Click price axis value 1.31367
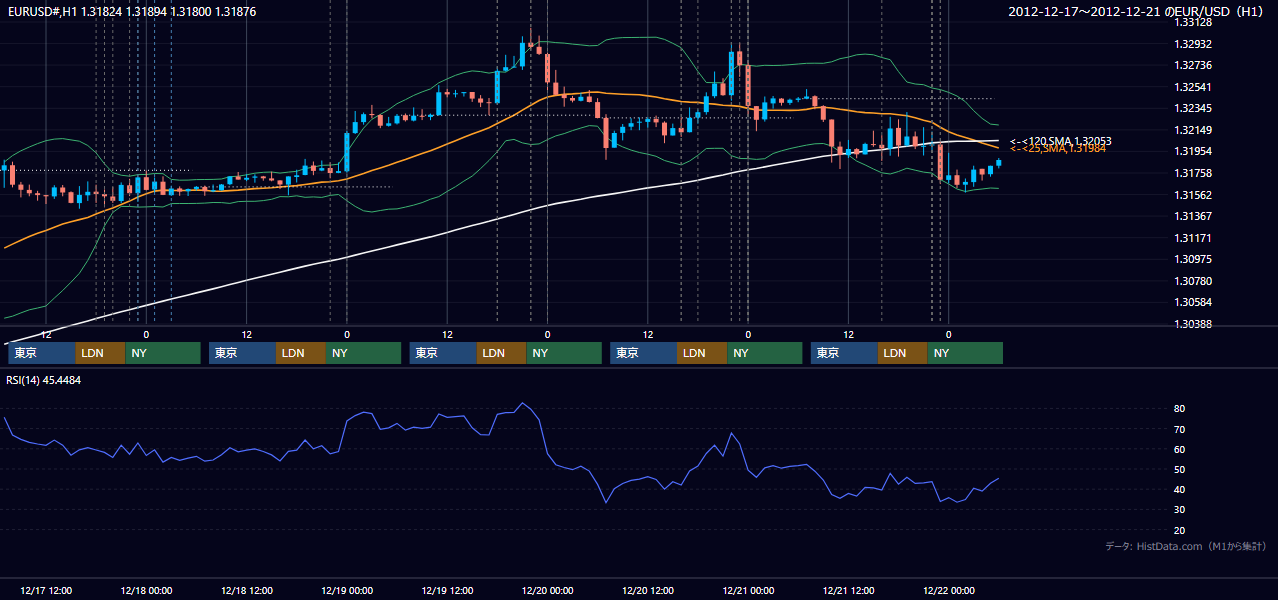The height and width of the screenshot is (600, 1278). [1193, 216]
